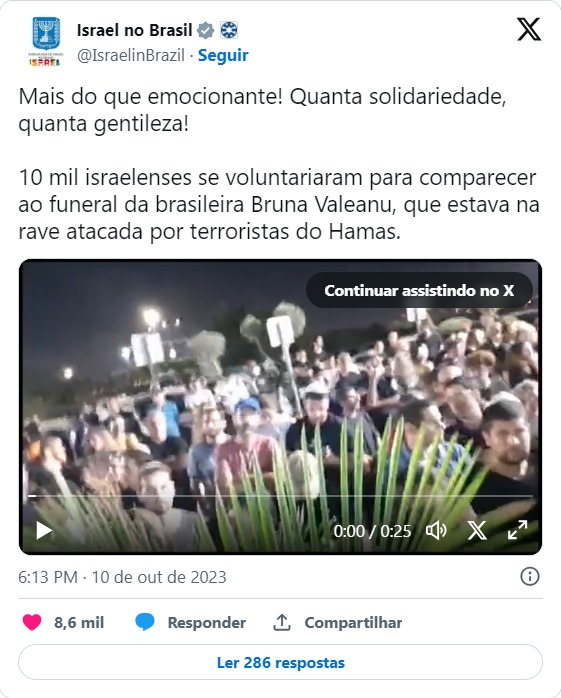Image resolution: width=561 pixels, height=698 pixels.
Task: Click the government affiliation badge icon
Action: coord(229,30)
